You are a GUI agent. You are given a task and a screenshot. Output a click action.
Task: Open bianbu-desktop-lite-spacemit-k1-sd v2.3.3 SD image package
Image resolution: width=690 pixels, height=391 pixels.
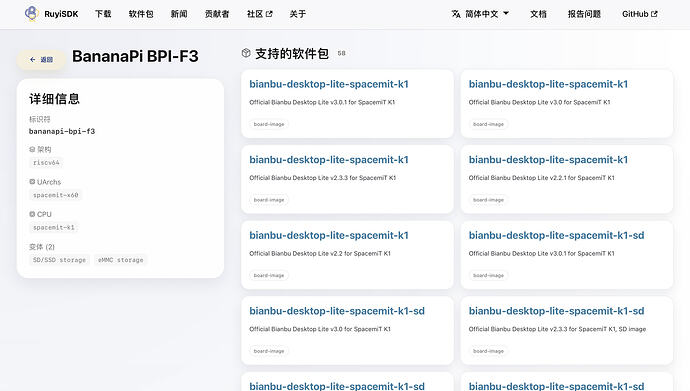(556, 311)
